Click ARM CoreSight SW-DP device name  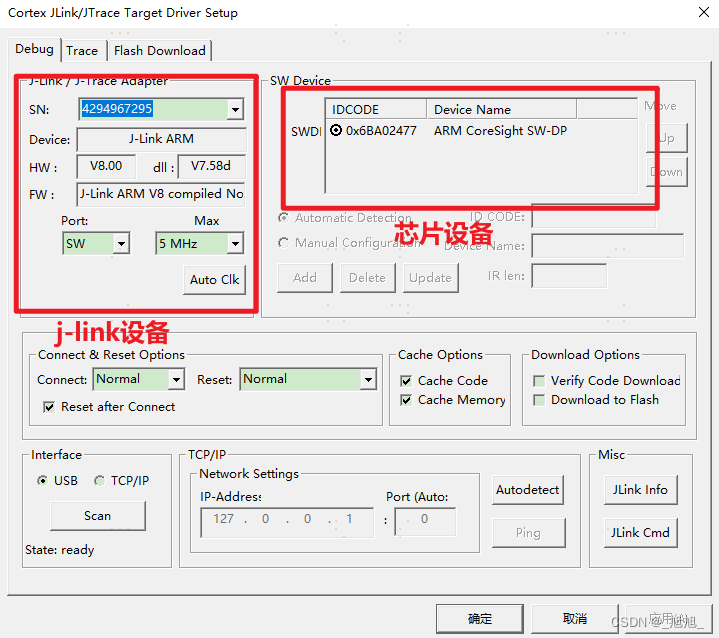500,131
